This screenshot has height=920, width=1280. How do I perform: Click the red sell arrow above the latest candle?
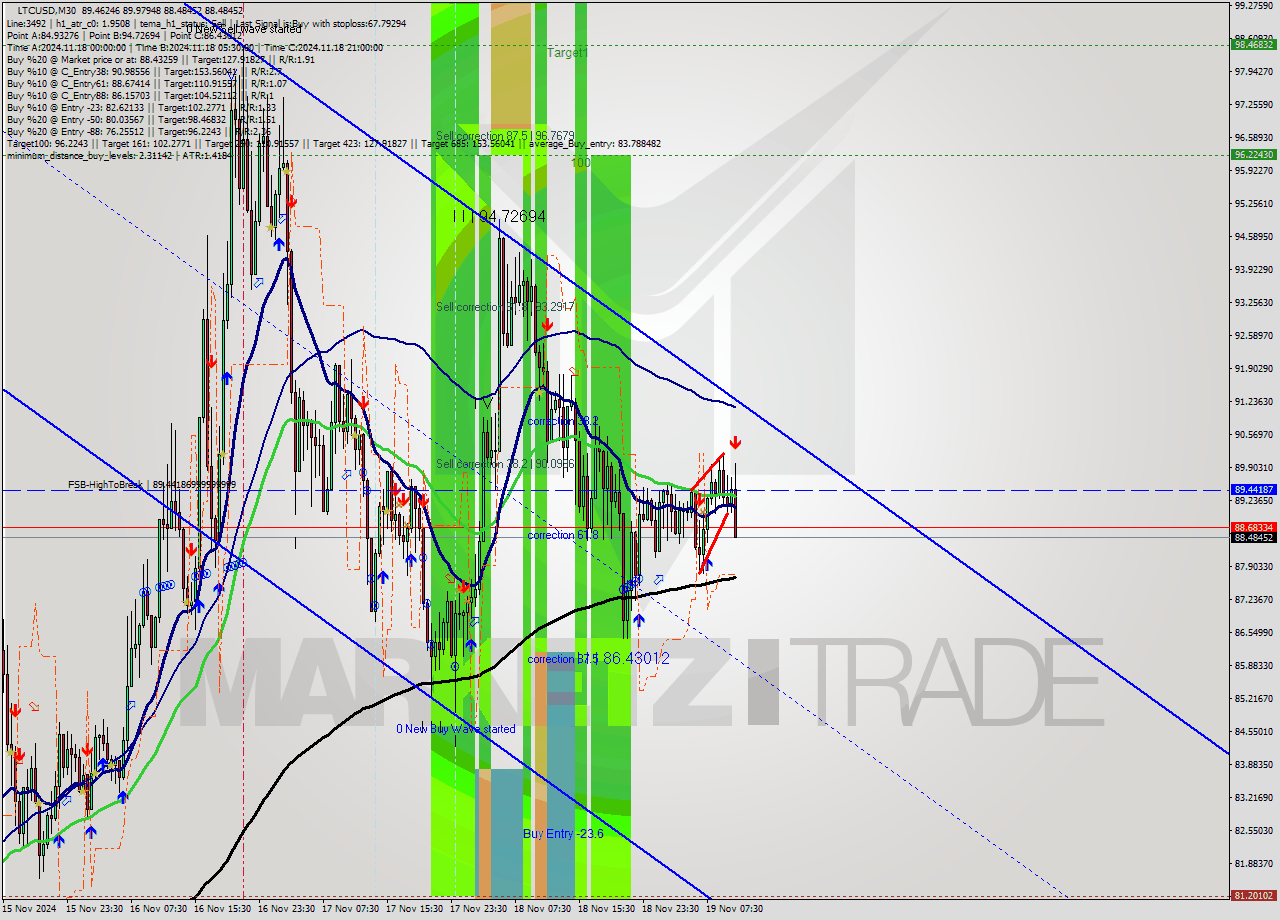click(735, 443)
